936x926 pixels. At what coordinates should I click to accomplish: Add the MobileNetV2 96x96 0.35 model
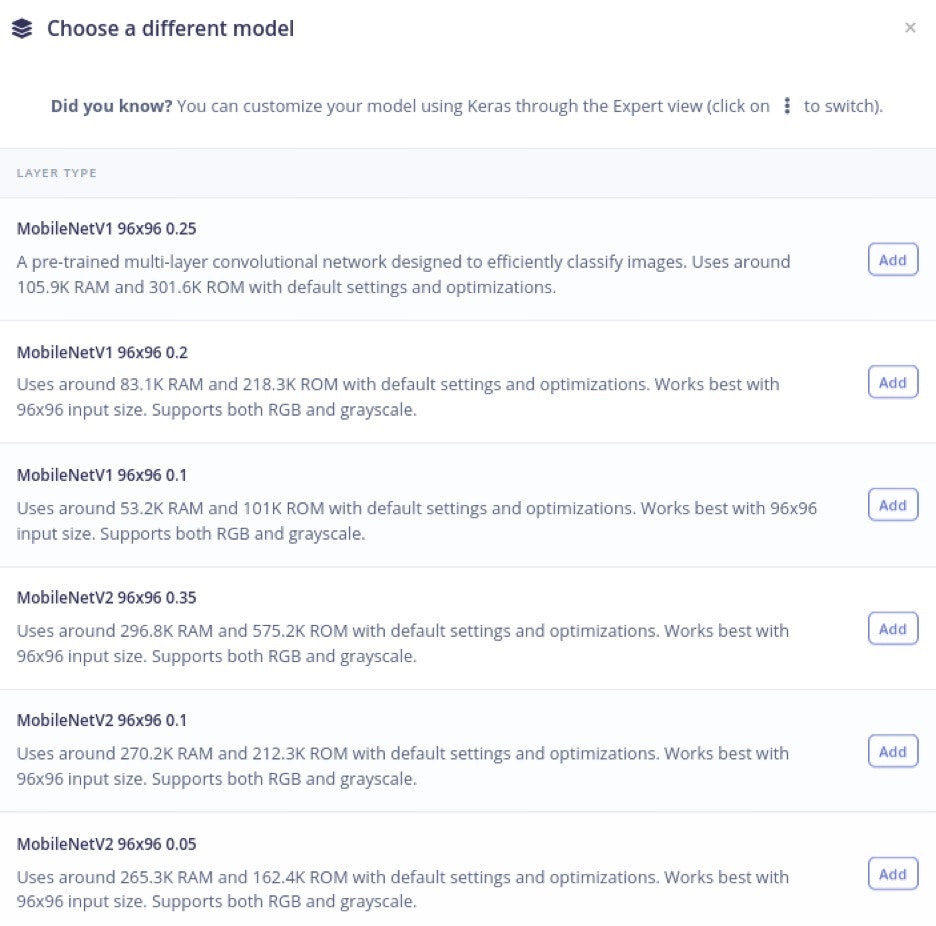[x=892, y=629]
